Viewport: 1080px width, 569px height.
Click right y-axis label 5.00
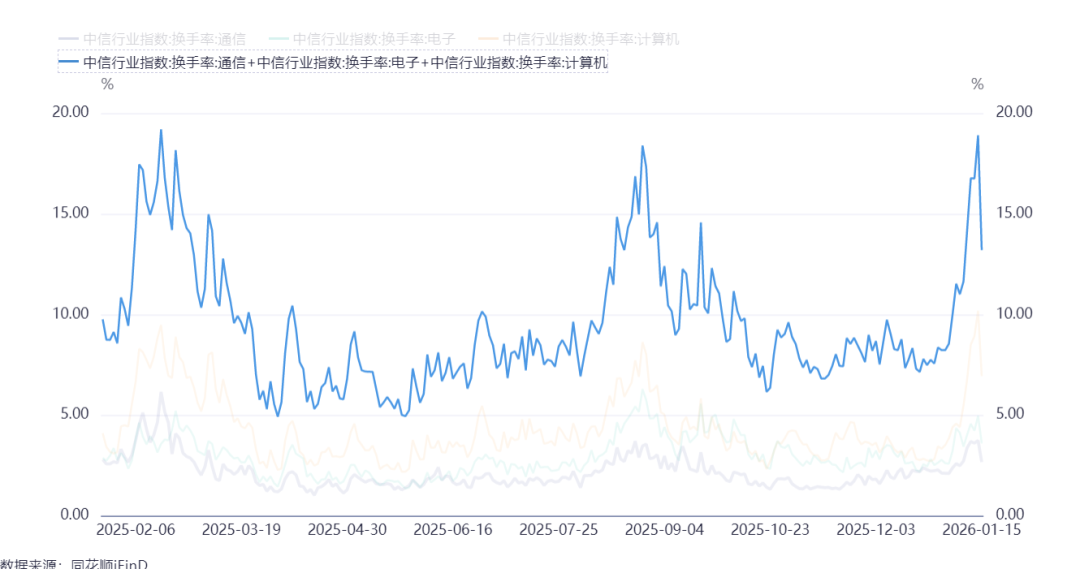(x=1010, y=414)
